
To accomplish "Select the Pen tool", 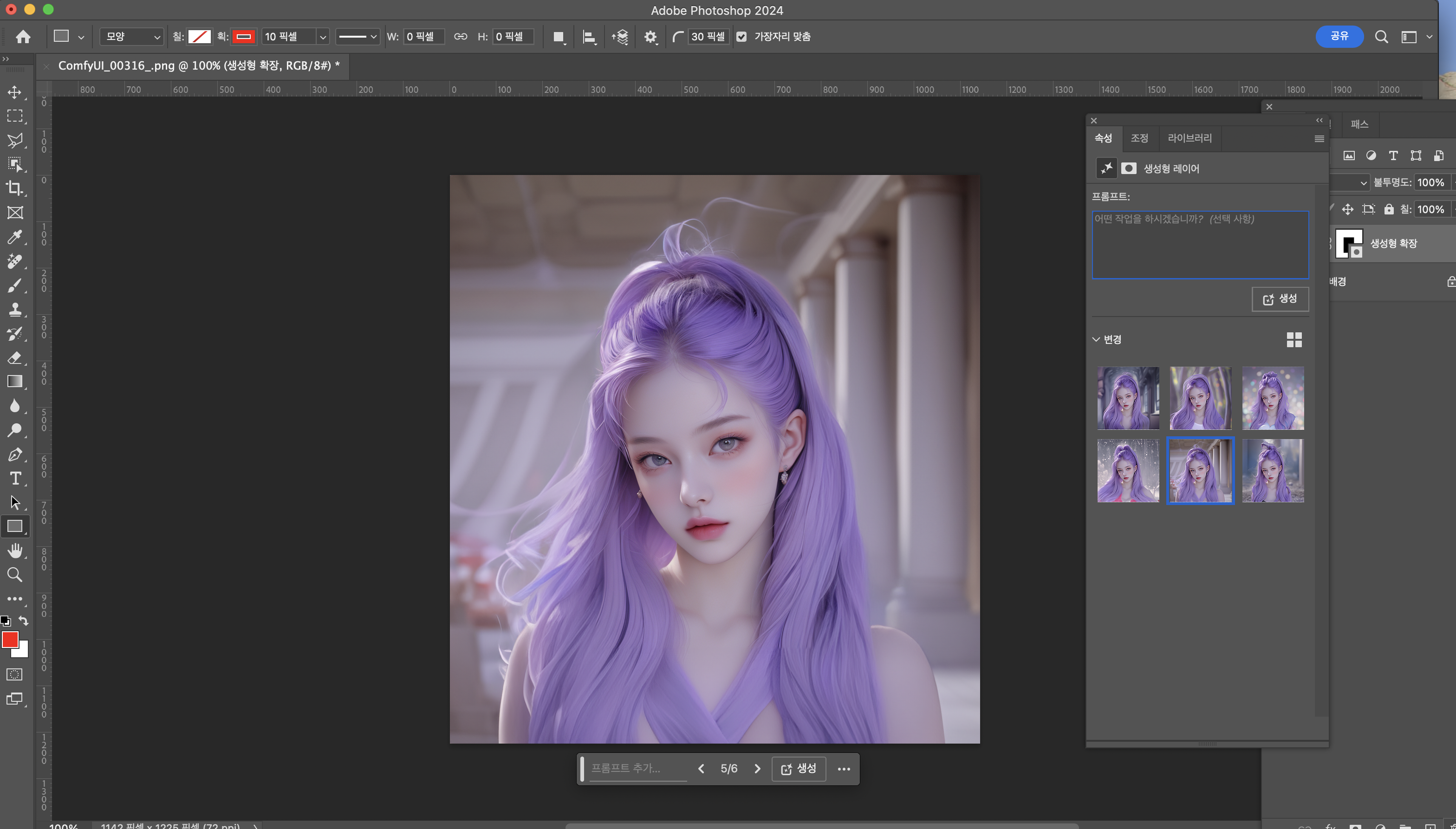I will pos(15,454).
